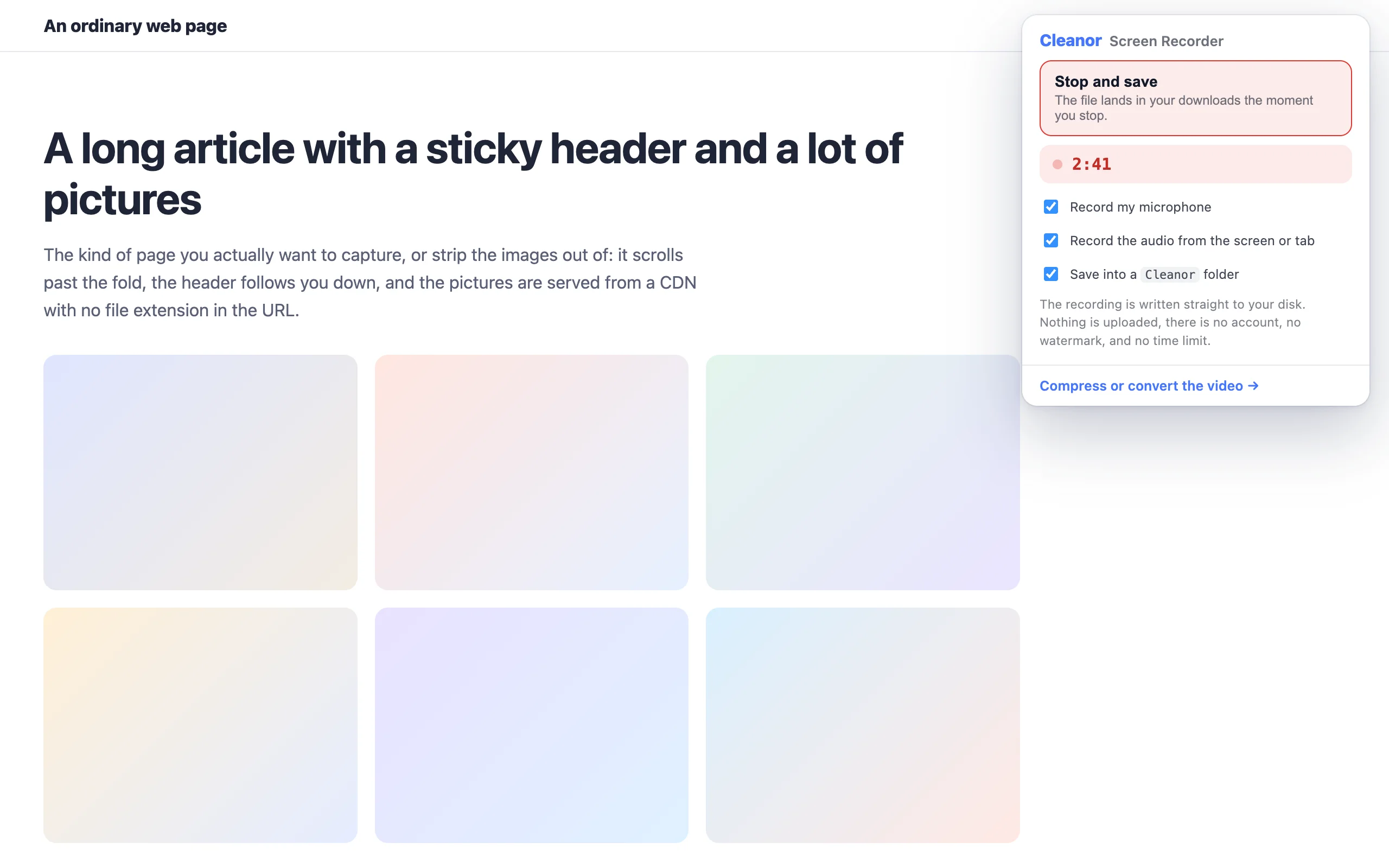1389x868 pixels.
Task: Select the purple-blue gradient picture thumbnail
Action: pyautogui.click(x=532, y=725)
